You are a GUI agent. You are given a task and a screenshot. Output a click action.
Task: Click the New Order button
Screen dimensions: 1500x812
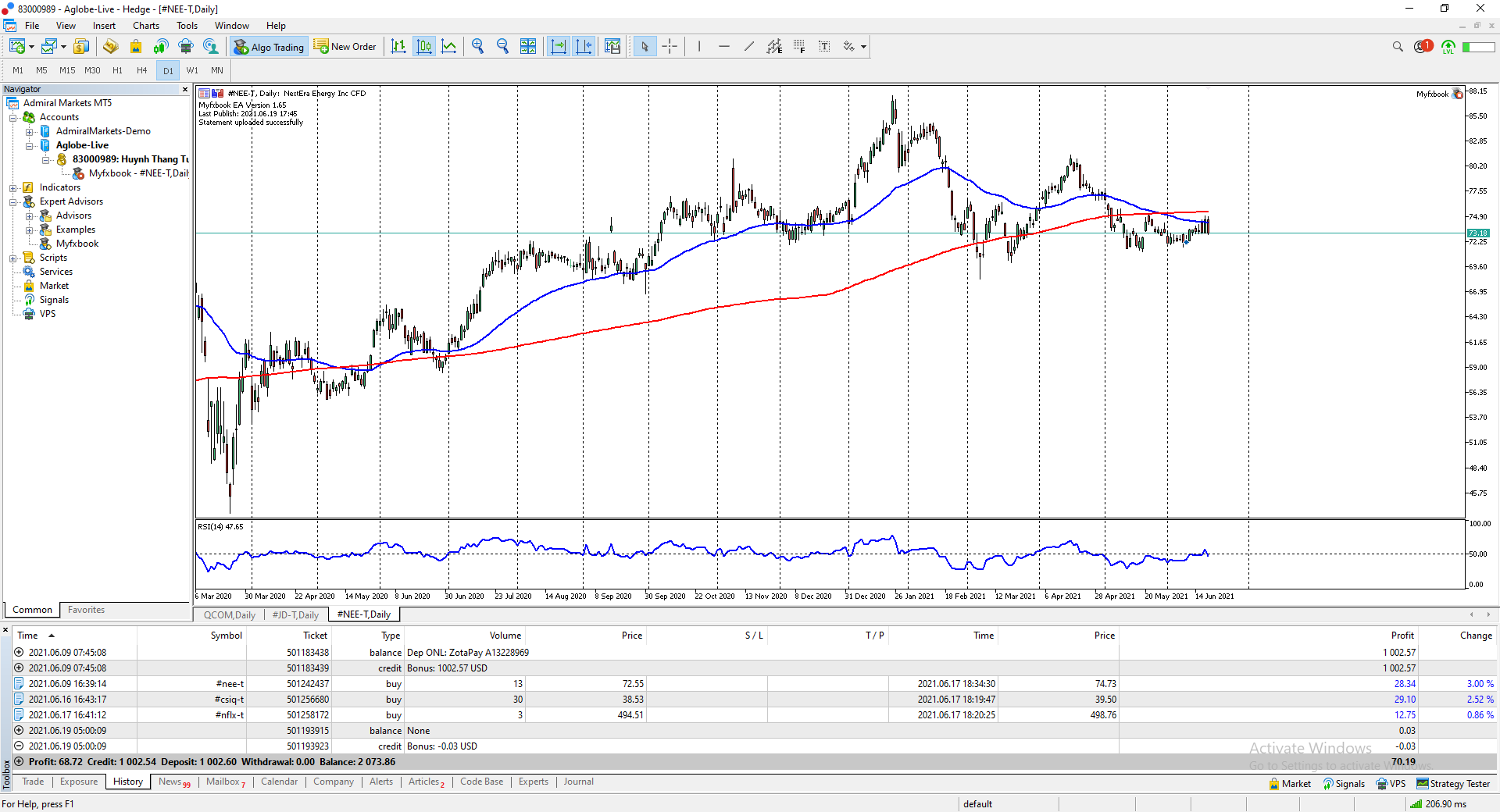click(345, 47)
